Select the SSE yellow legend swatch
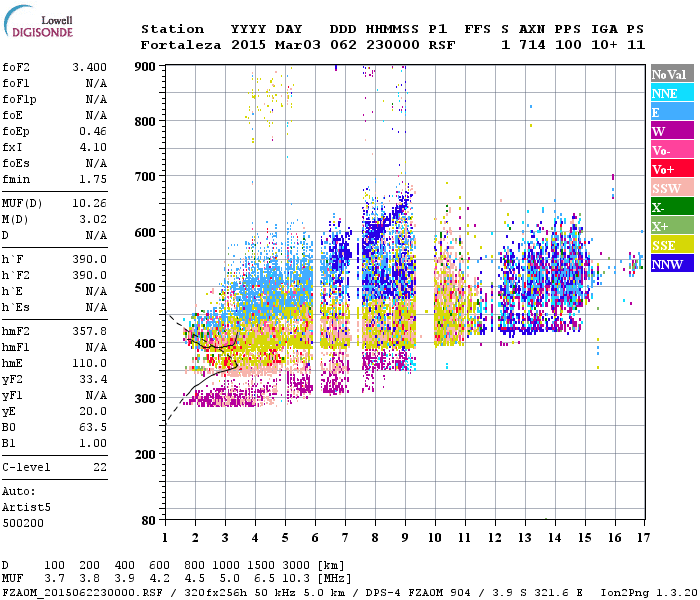The image size is (700, 600). coord(672,245)
